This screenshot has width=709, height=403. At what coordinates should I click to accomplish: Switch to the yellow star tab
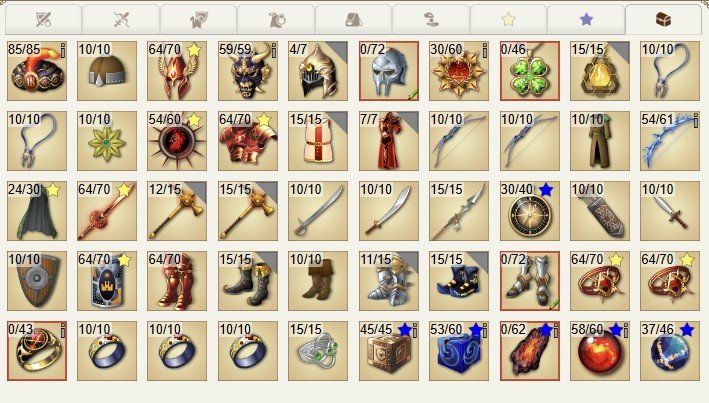508,20
